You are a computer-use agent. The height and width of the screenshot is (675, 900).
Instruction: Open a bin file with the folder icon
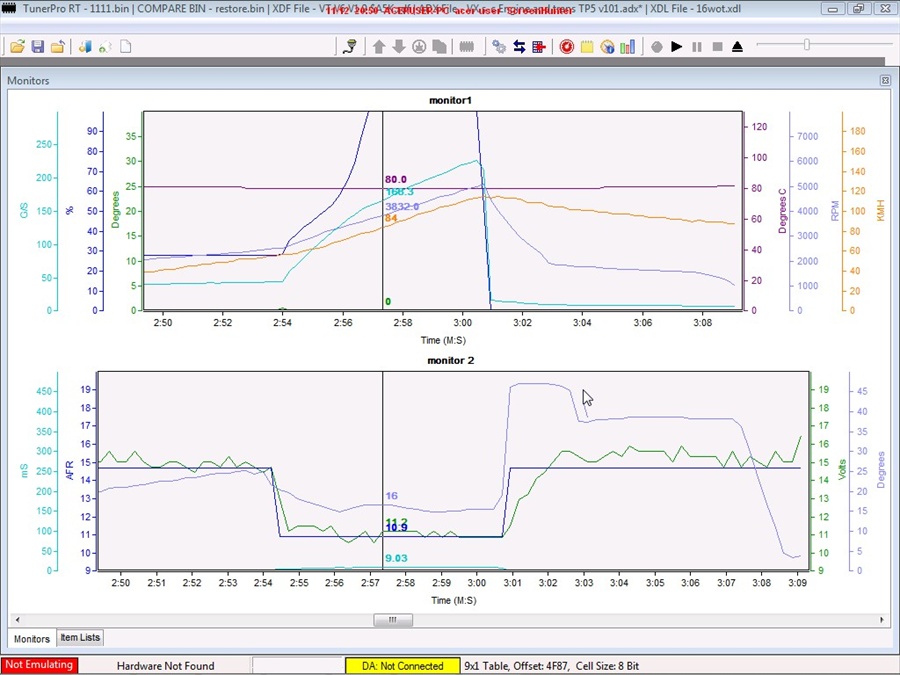(17, 47)
